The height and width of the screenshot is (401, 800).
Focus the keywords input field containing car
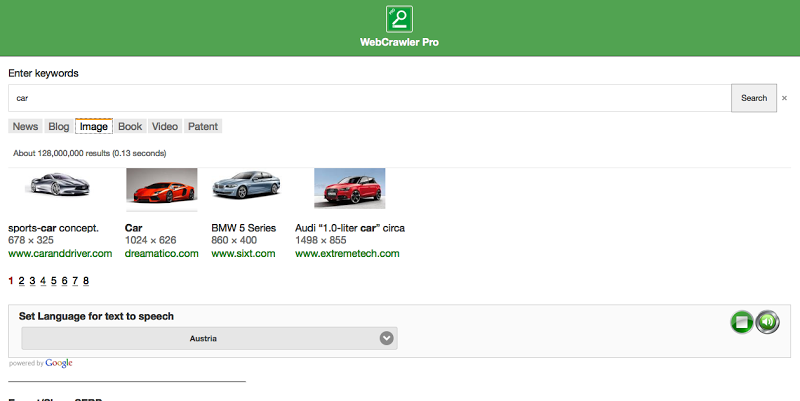369,98
